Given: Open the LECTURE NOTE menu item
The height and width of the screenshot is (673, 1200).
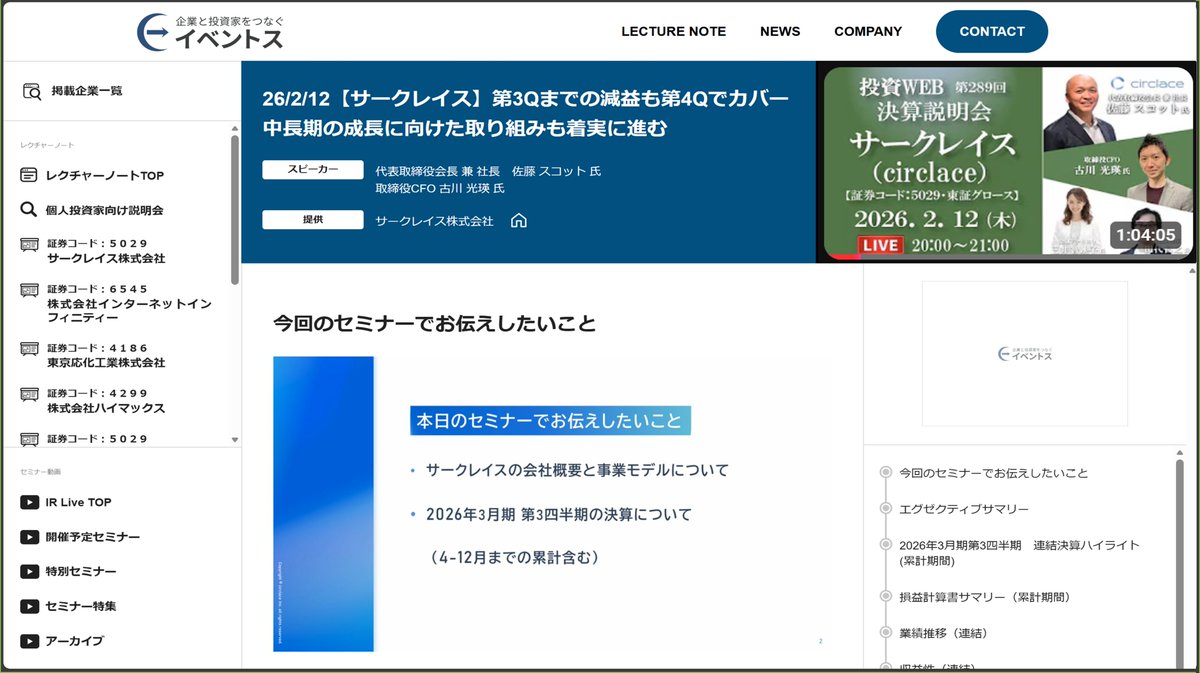Looking at the screenshot, I should [674, 31].
